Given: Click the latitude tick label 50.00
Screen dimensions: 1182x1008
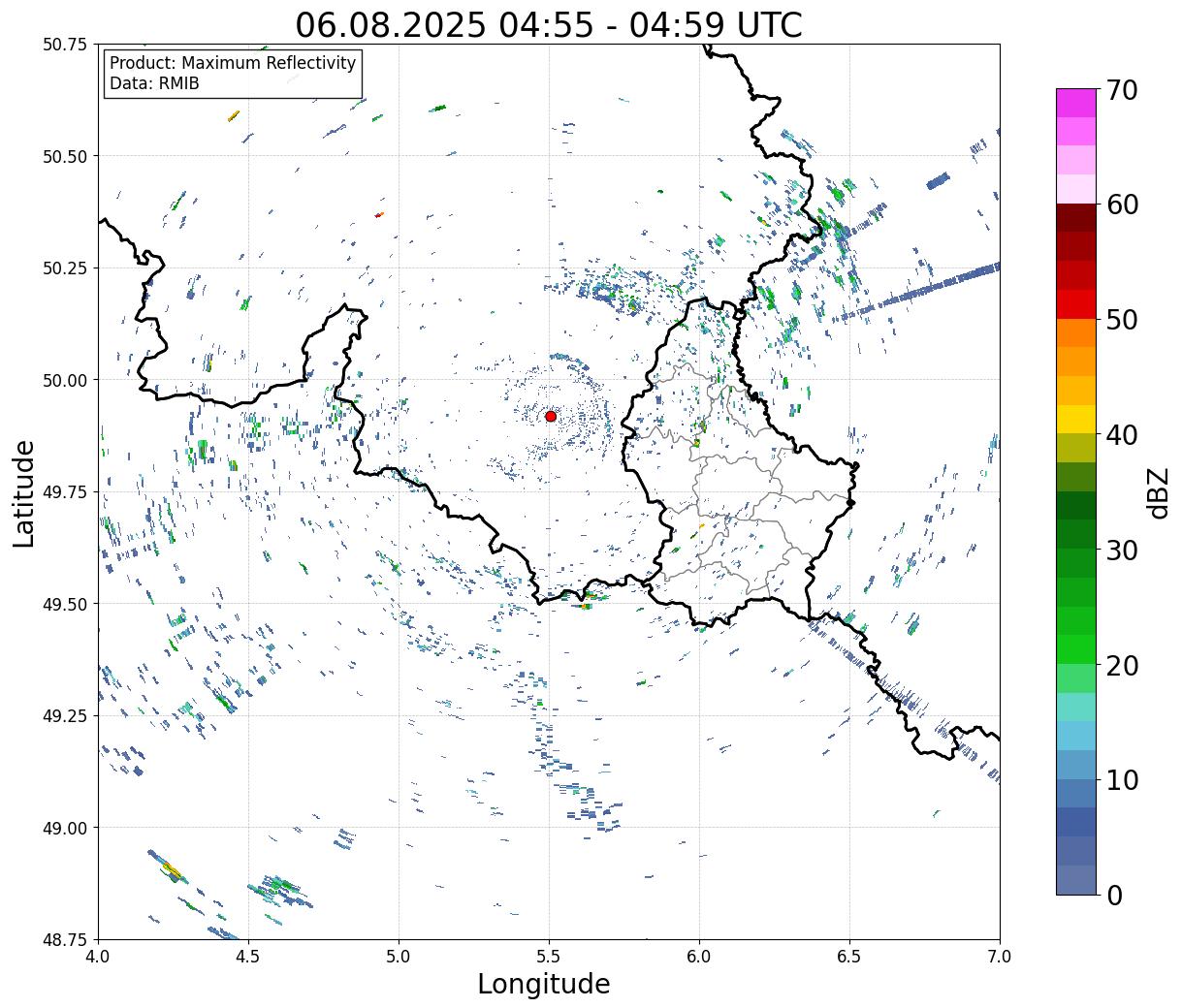Looking at the screenshot, I should [x=65, y=380].
